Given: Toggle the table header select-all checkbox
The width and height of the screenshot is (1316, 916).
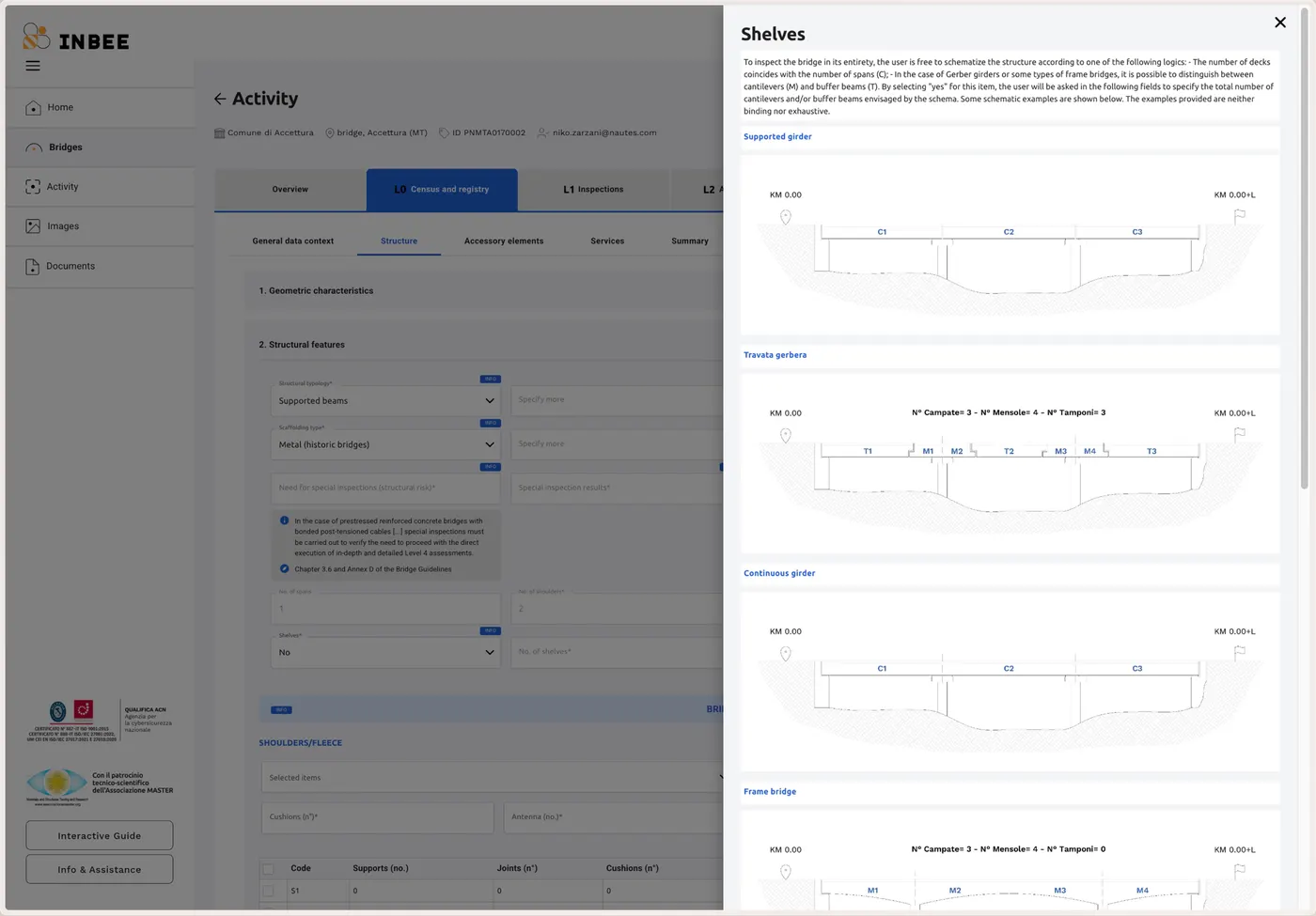Looking at the screenshot, I should (269, 869).
